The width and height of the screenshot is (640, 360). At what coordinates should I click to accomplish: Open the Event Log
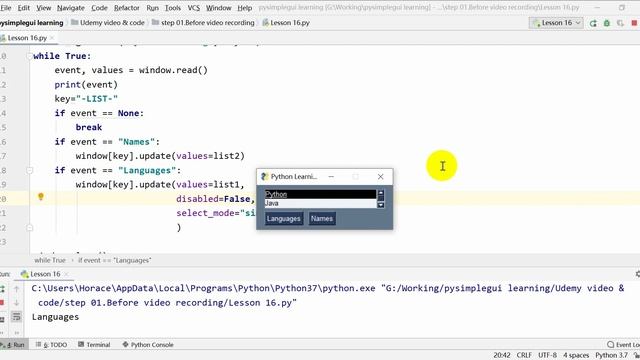coord(623,345)
